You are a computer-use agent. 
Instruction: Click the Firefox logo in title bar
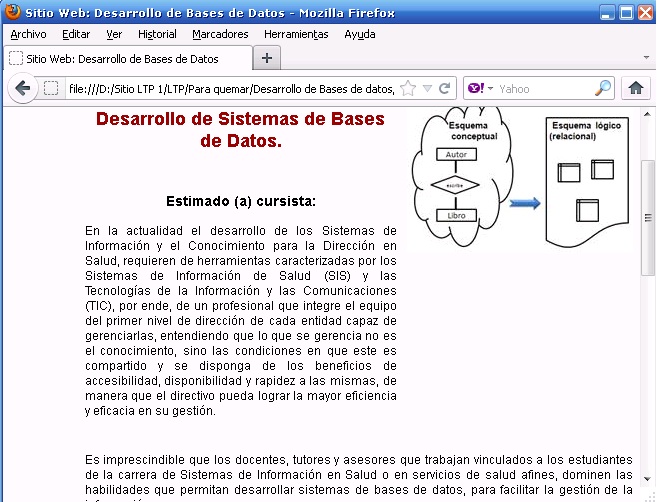click(x=12, y=13)
